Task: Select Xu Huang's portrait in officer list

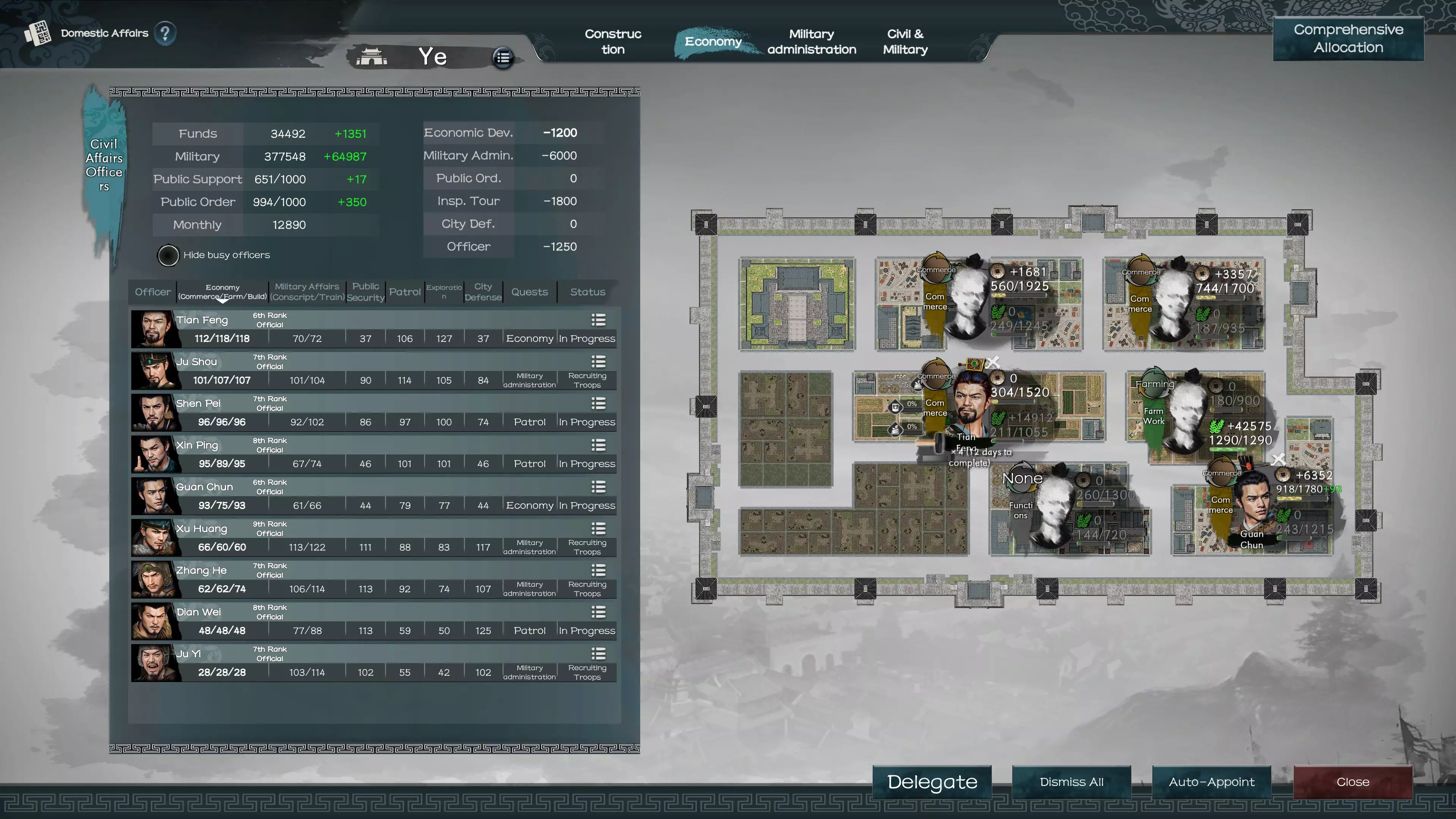Action: 153,538
